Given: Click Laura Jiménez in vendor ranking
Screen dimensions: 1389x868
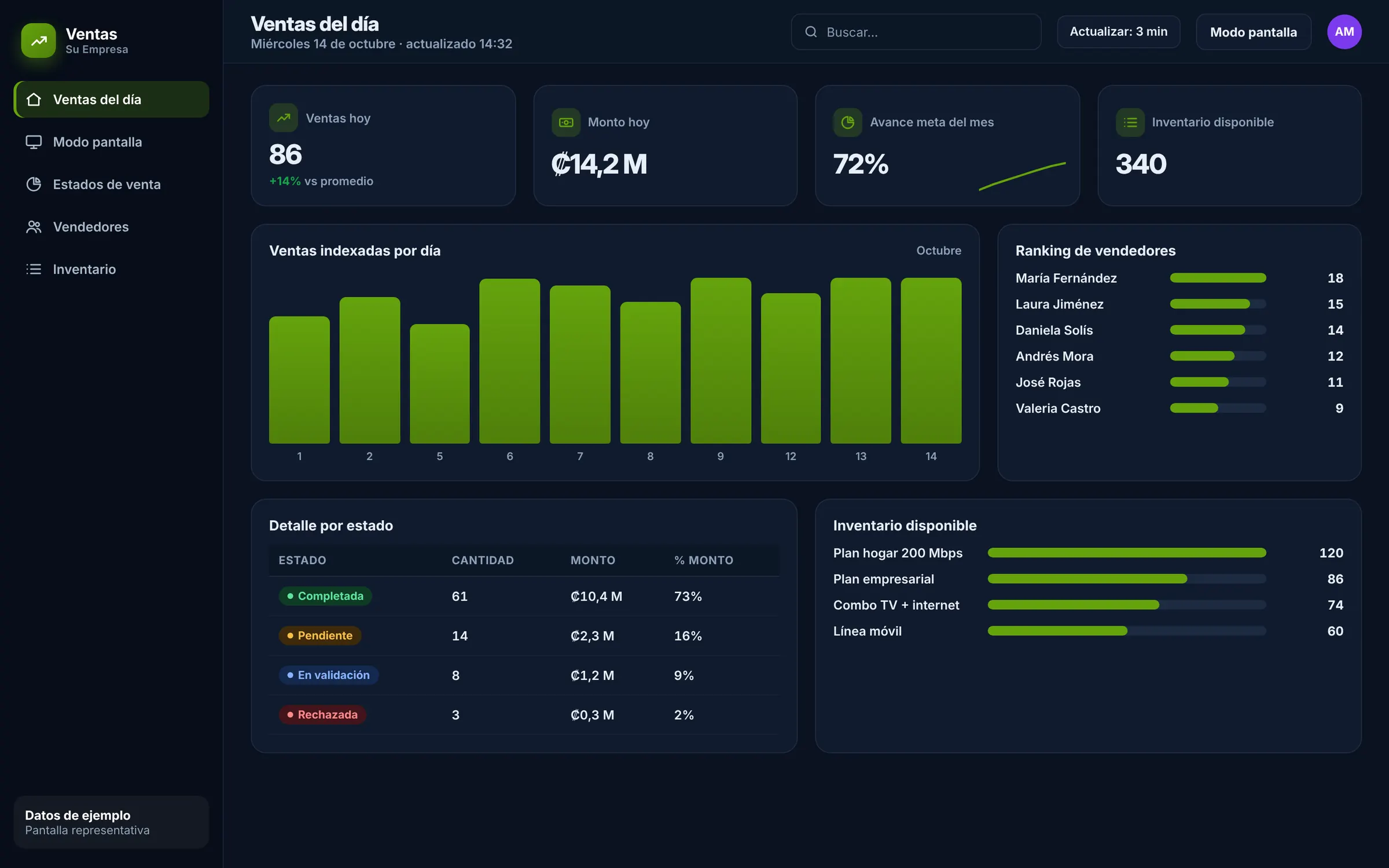Looking at the screenshot, I should tap(1059, 304).
